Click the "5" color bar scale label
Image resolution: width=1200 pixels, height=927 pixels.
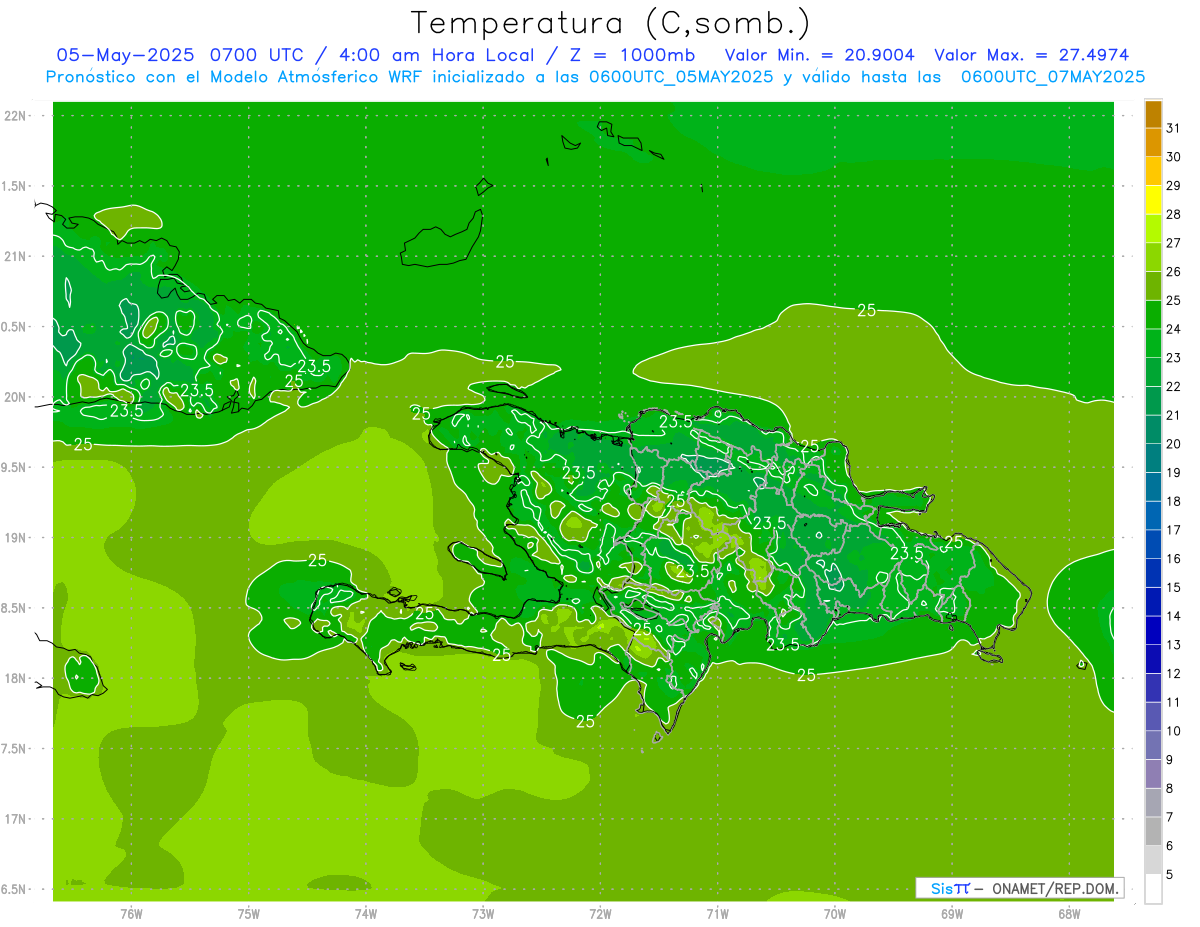click(x=1170, y=875)
